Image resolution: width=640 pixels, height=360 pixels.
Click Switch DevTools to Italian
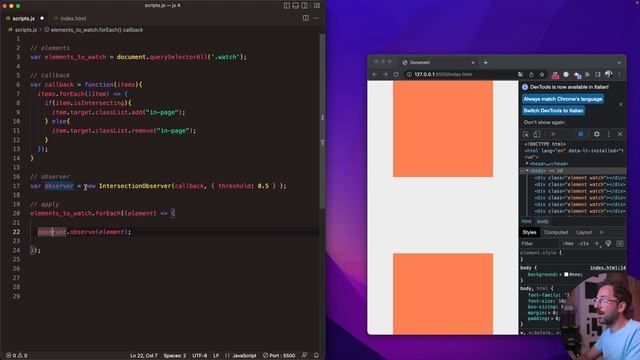tap(553, 111)
